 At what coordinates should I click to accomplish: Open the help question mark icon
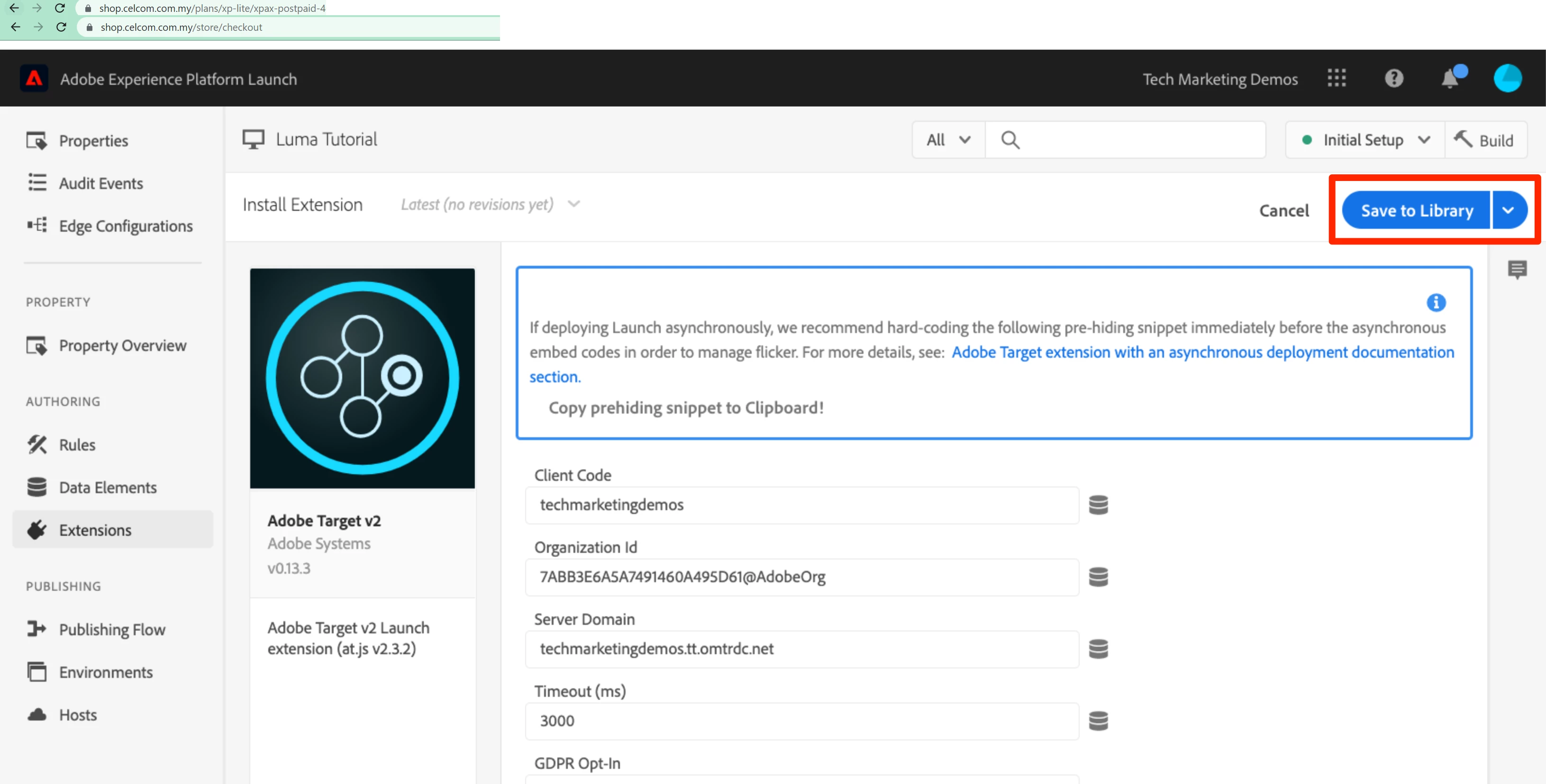[1393, 78]
